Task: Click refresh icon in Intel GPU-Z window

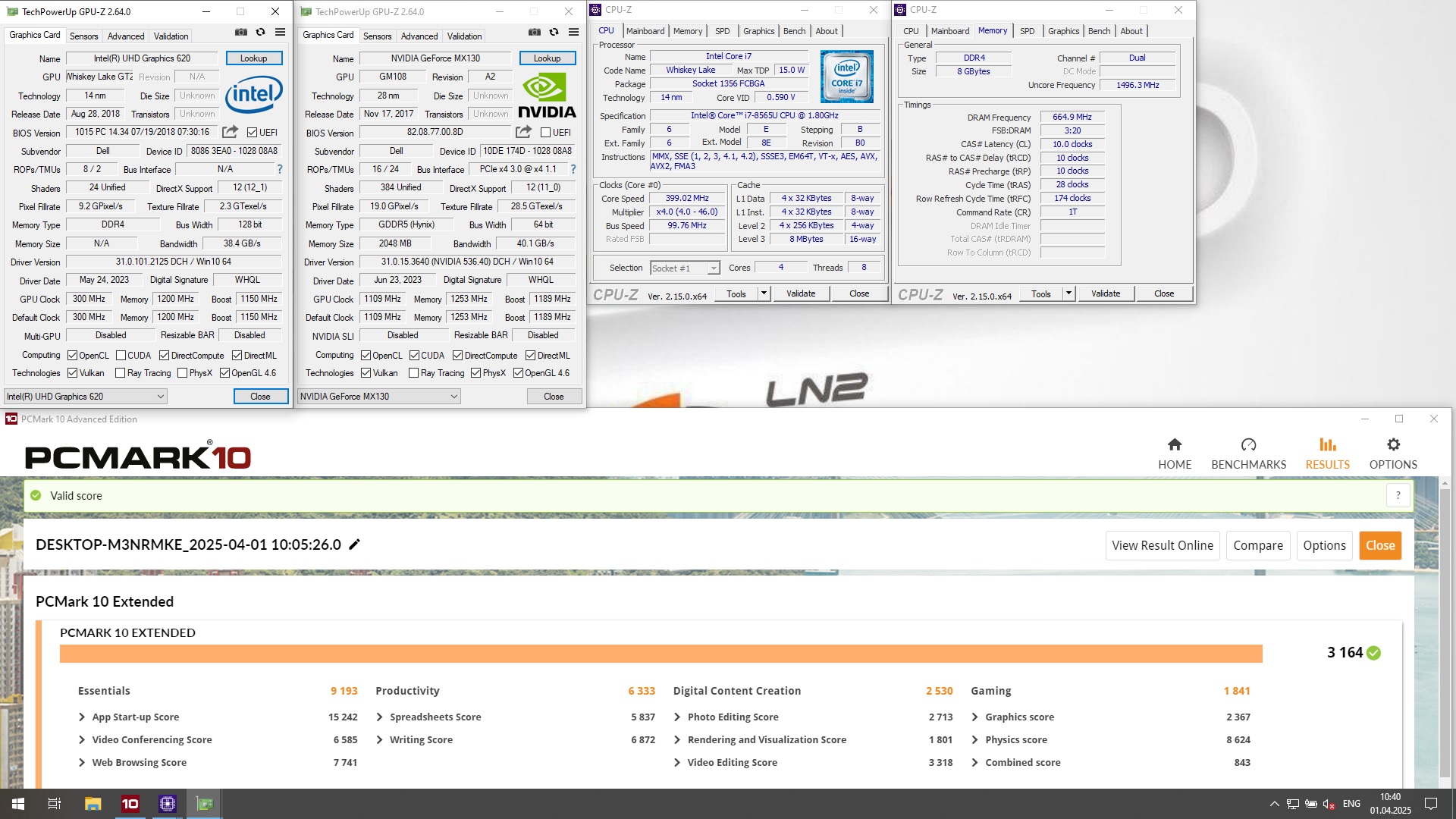Action: click(x=260, y=32)
